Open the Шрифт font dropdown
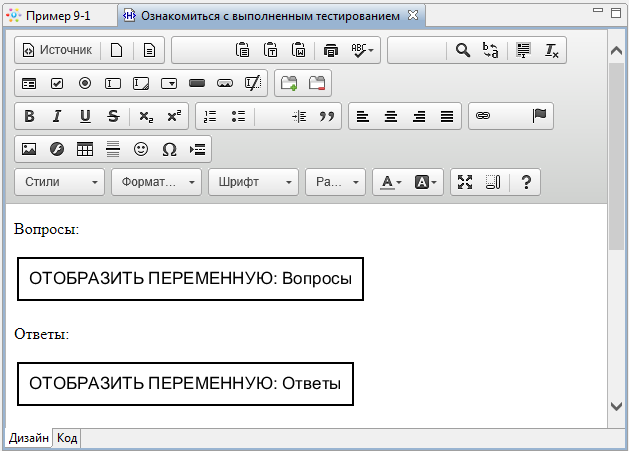 click(253, 182)
